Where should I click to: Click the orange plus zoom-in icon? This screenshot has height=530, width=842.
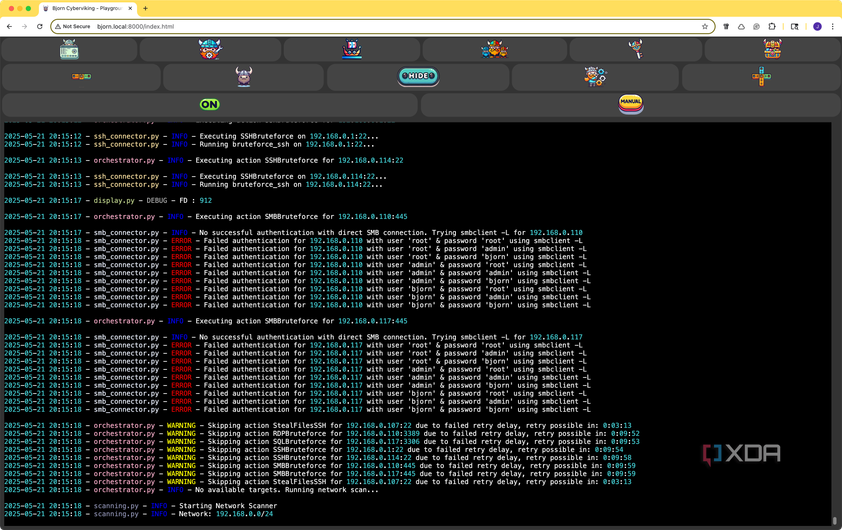click(x=761, y=77)
